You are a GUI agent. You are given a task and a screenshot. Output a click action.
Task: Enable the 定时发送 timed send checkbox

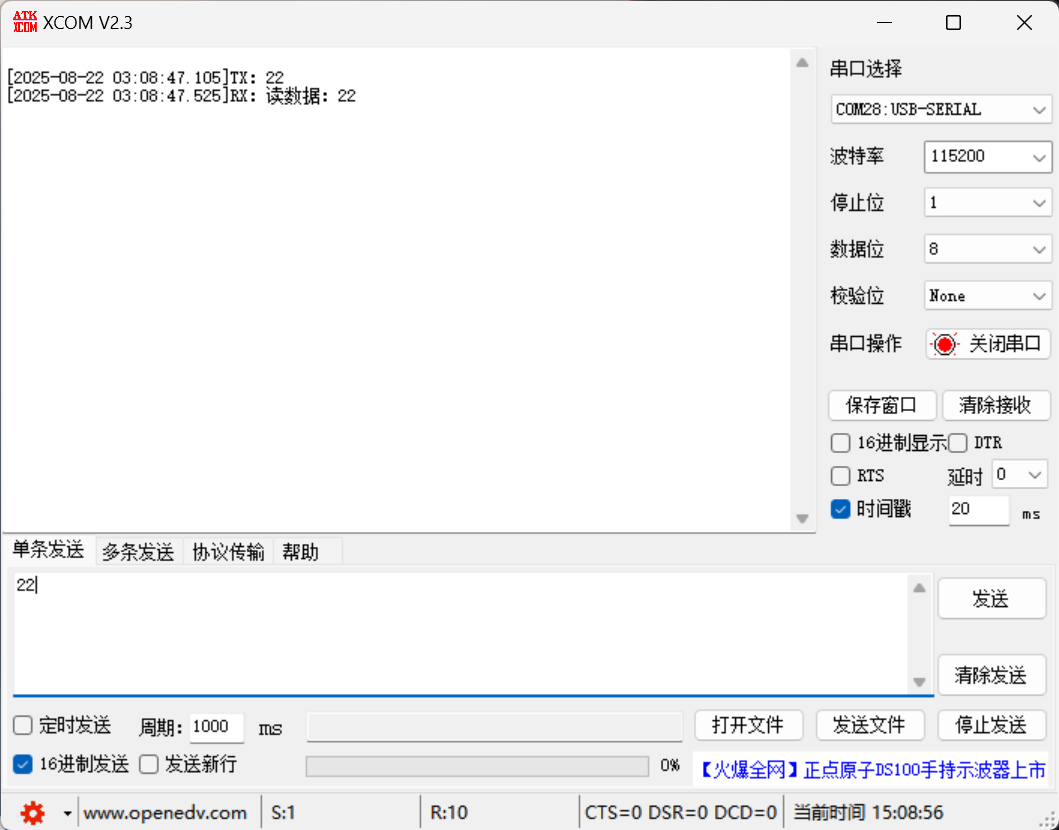[23, 725]
